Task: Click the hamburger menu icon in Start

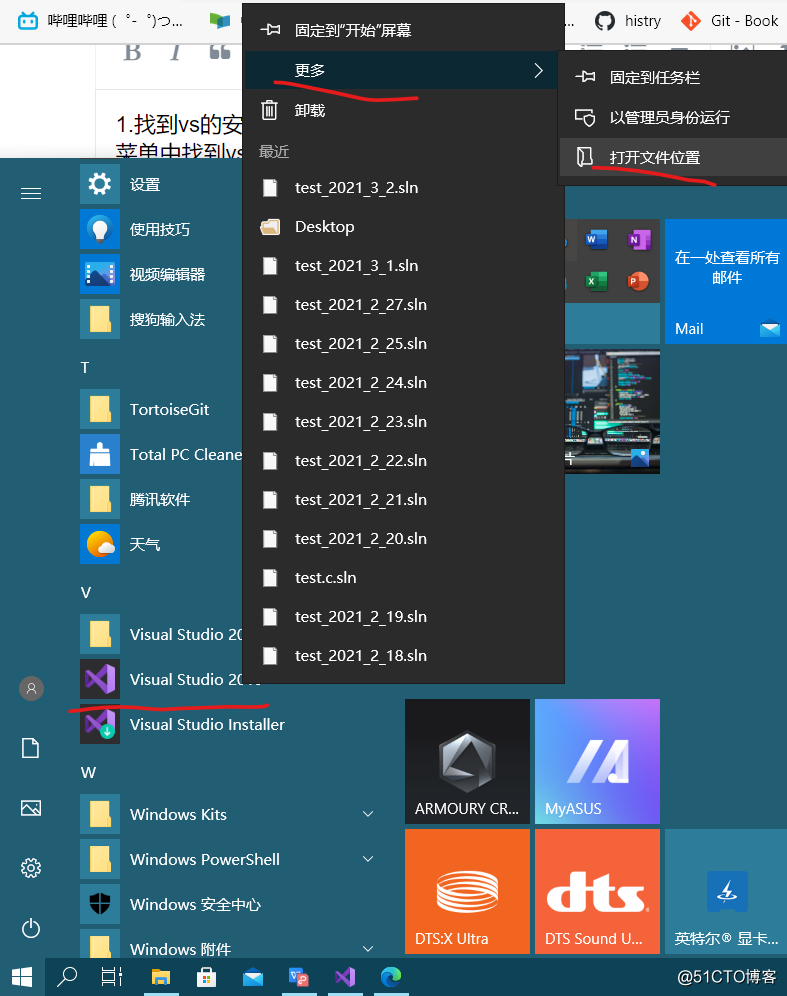Action: pos(30,193)
